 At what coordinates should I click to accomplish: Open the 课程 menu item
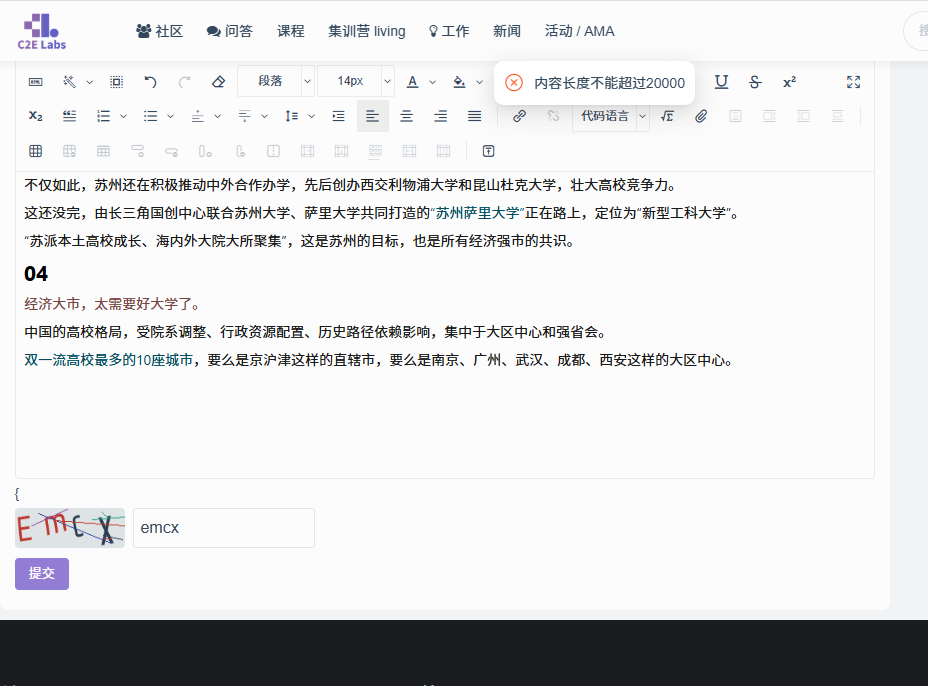(290, 31)
